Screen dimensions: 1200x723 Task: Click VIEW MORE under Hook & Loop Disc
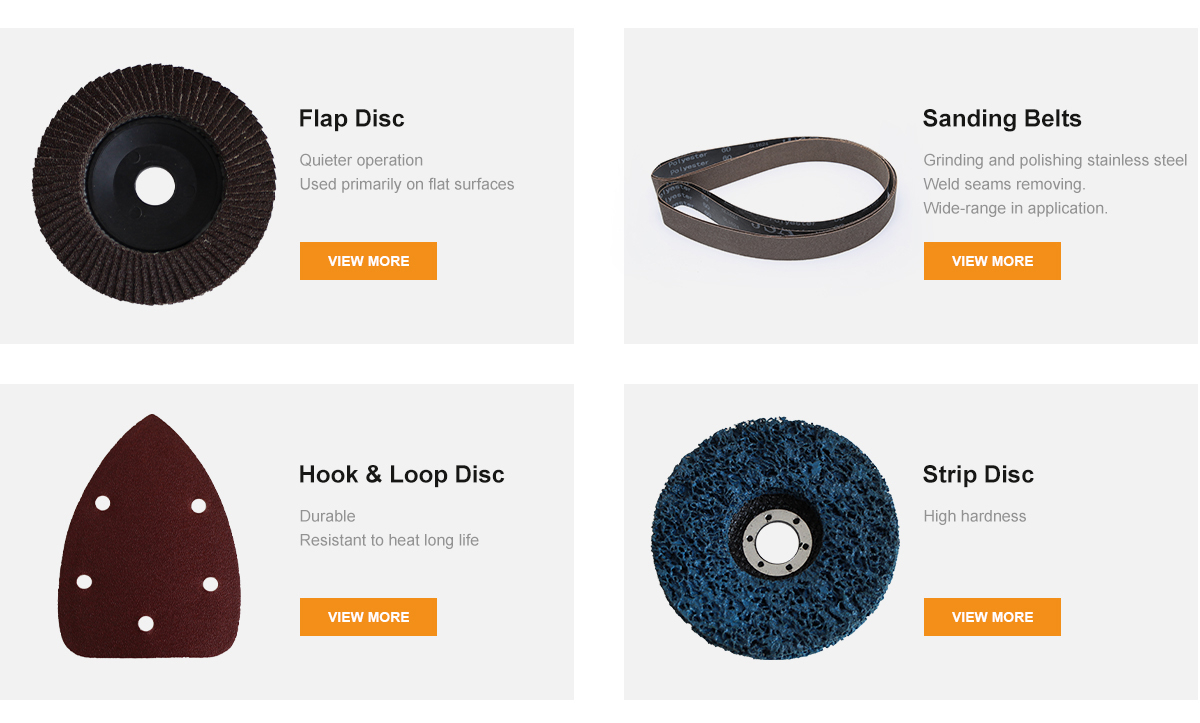pos(368,617)
